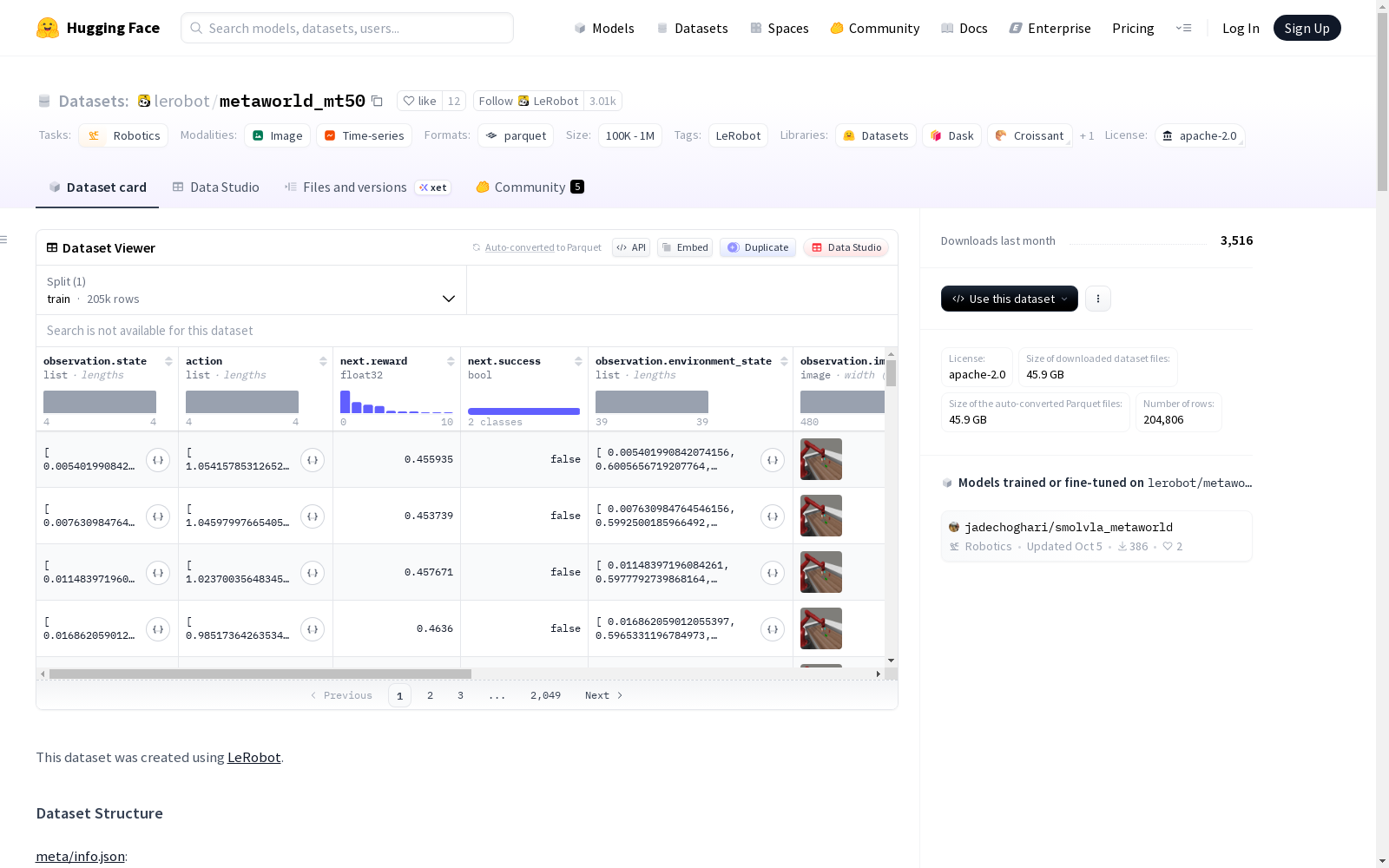Sort by the next.success column
Image resolution: width=1389 pixels, height=868 pixels.
[578, 361]
